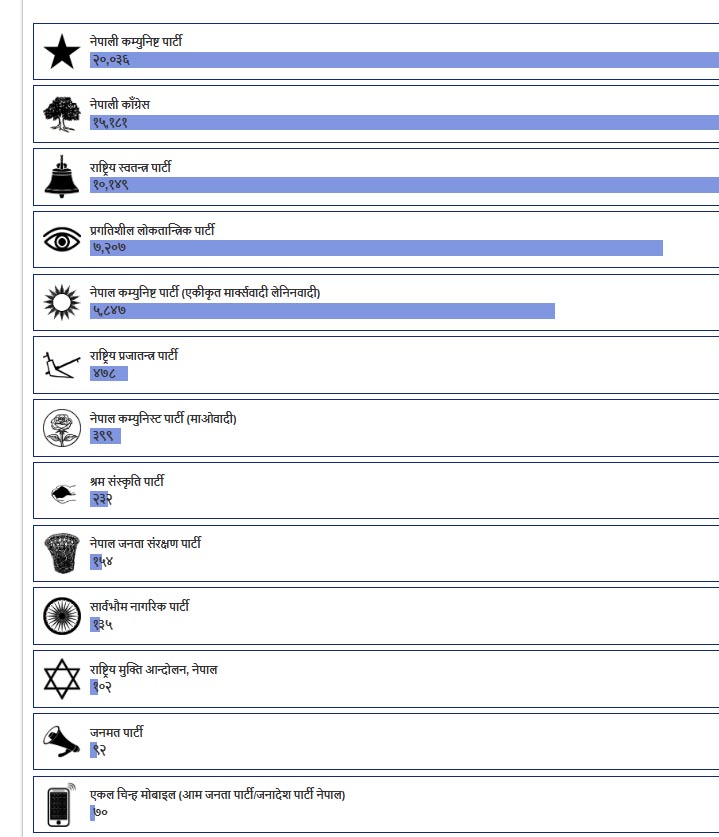Click the six-pointed star symbol
Image resolution: width=719 pixels, height=837 pixels.
tap(62, 679)
